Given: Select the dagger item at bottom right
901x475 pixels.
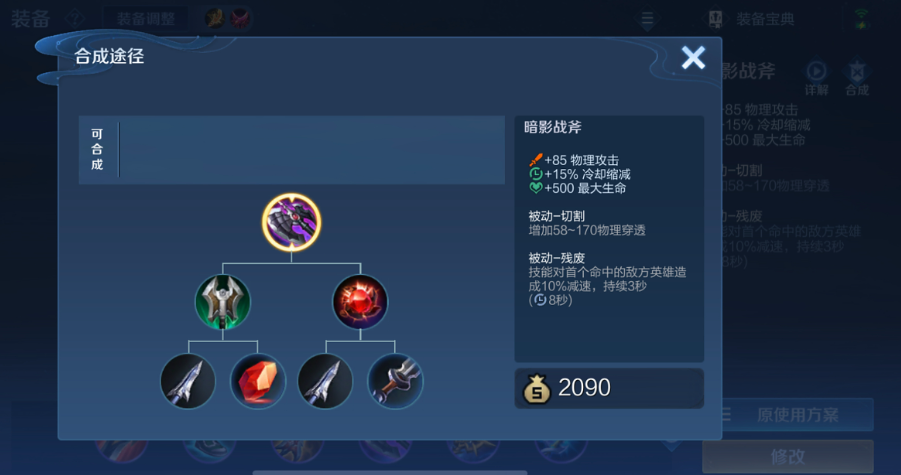Looking at the screenshot, I should [395, 381].
